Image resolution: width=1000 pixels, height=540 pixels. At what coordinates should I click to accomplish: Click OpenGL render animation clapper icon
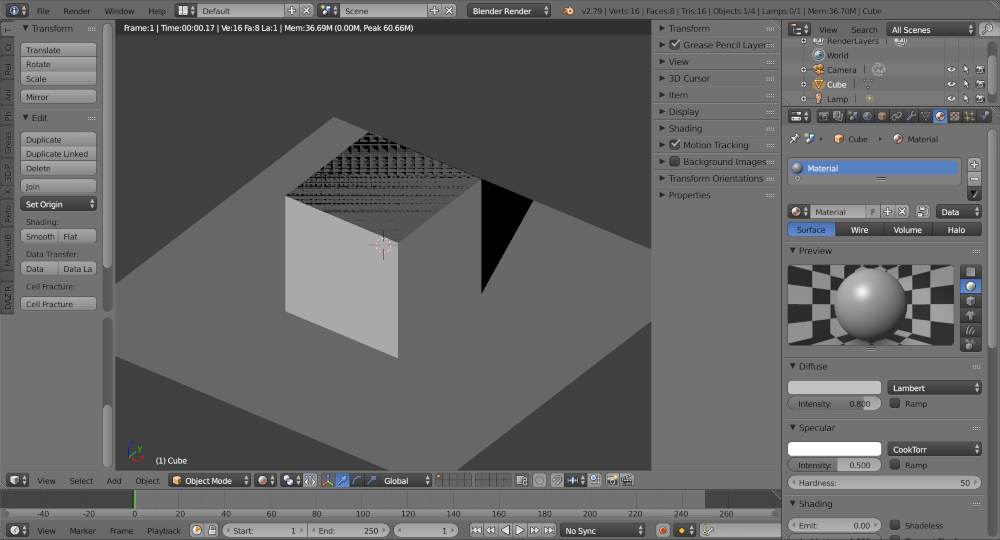pos(627,481)
